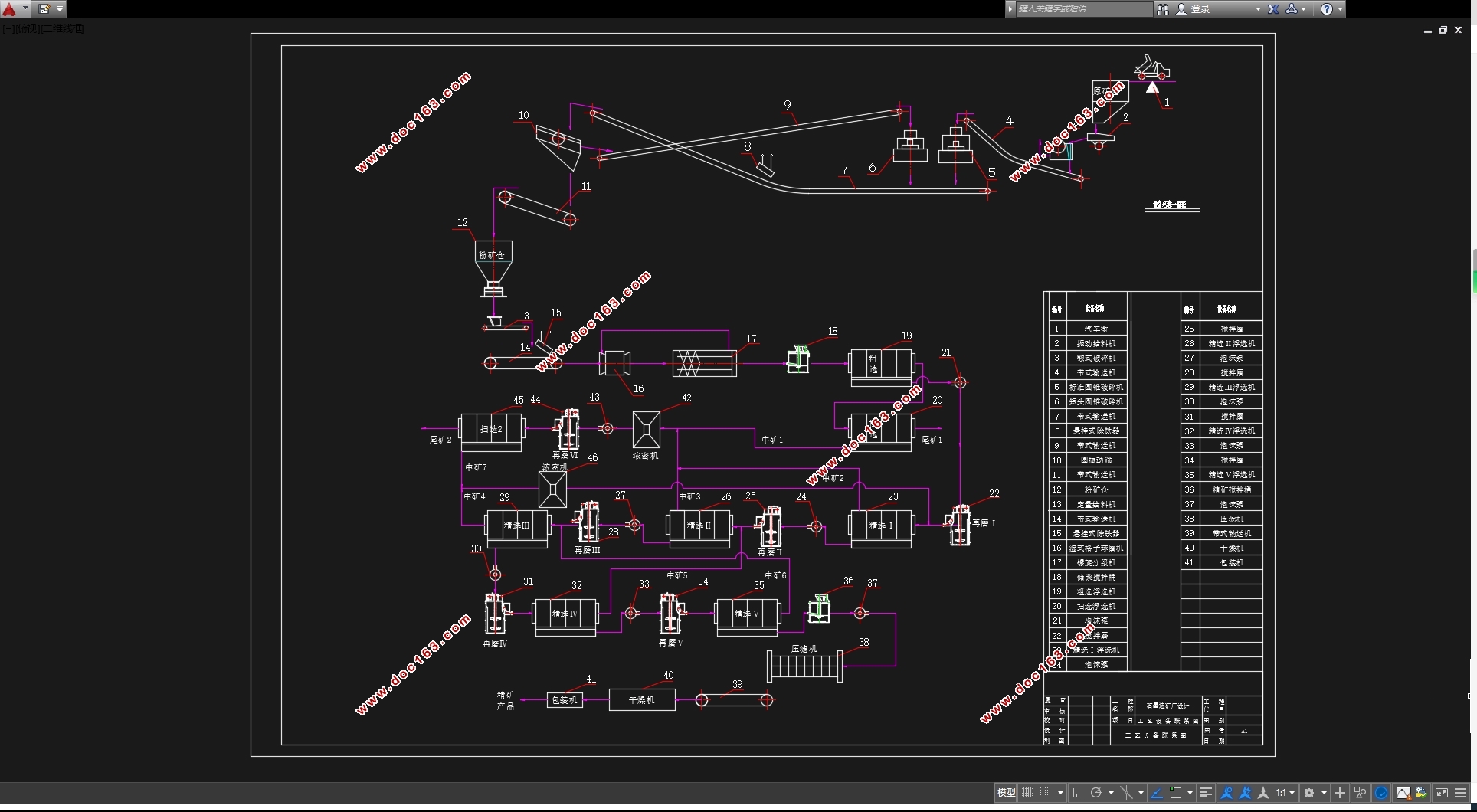Click hardware acceleration blue circle icon

coord(1381,793)
